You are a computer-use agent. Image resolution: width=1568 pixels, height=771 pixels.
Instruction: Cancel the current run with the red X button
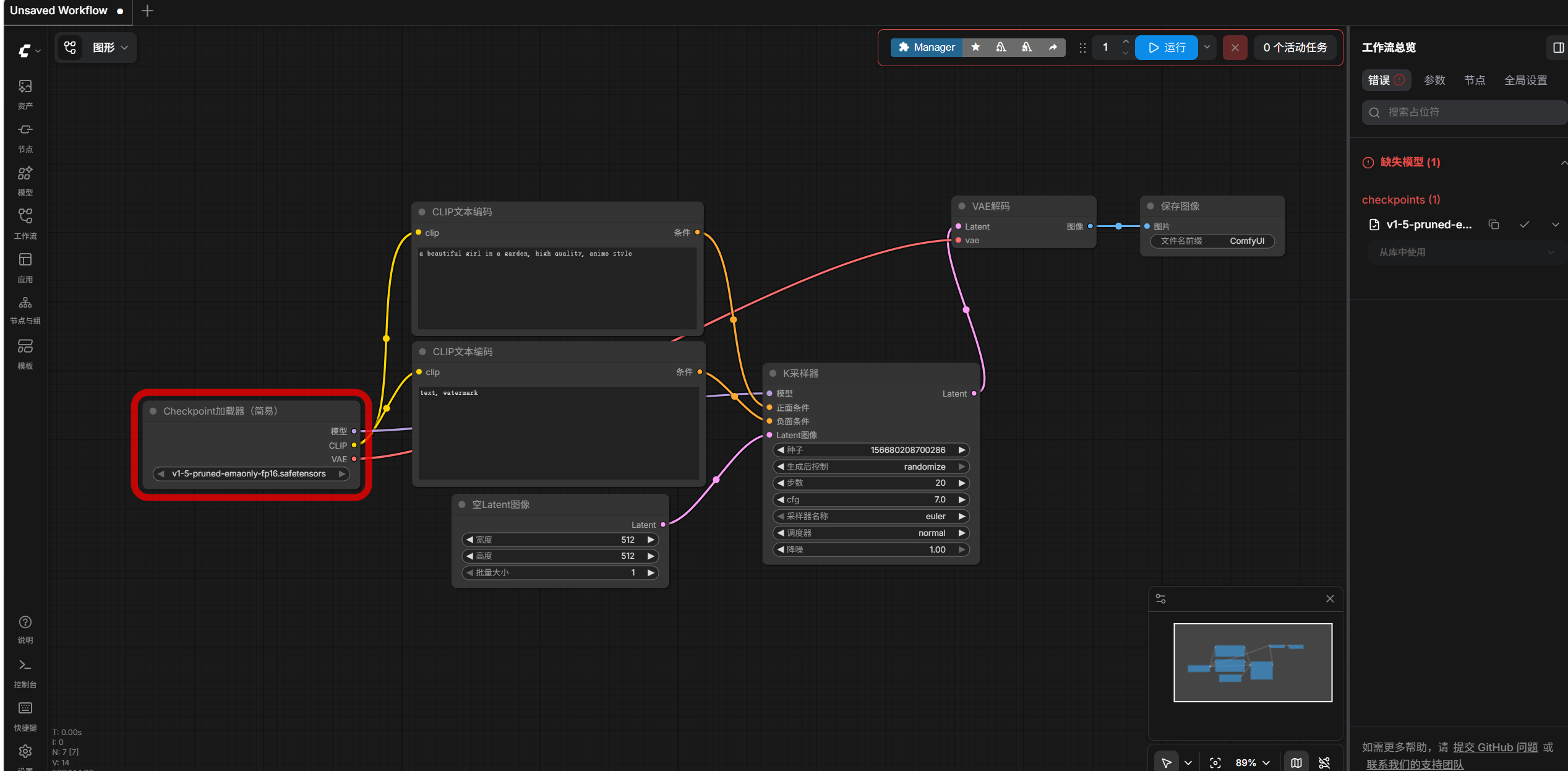click(1235, 48)
